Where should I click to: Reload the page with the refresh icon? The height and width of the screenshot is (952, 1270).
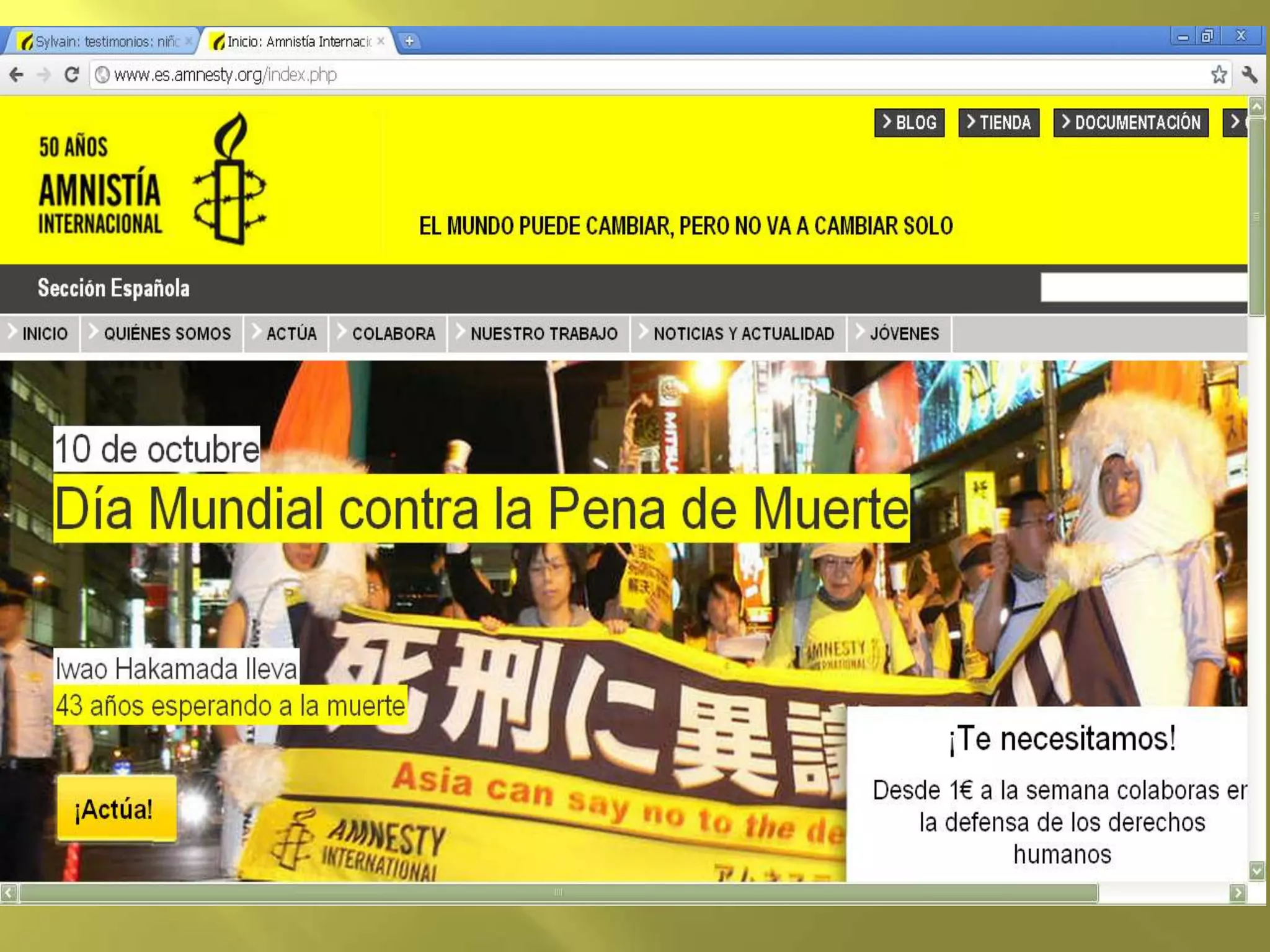(x=72, y=75)
